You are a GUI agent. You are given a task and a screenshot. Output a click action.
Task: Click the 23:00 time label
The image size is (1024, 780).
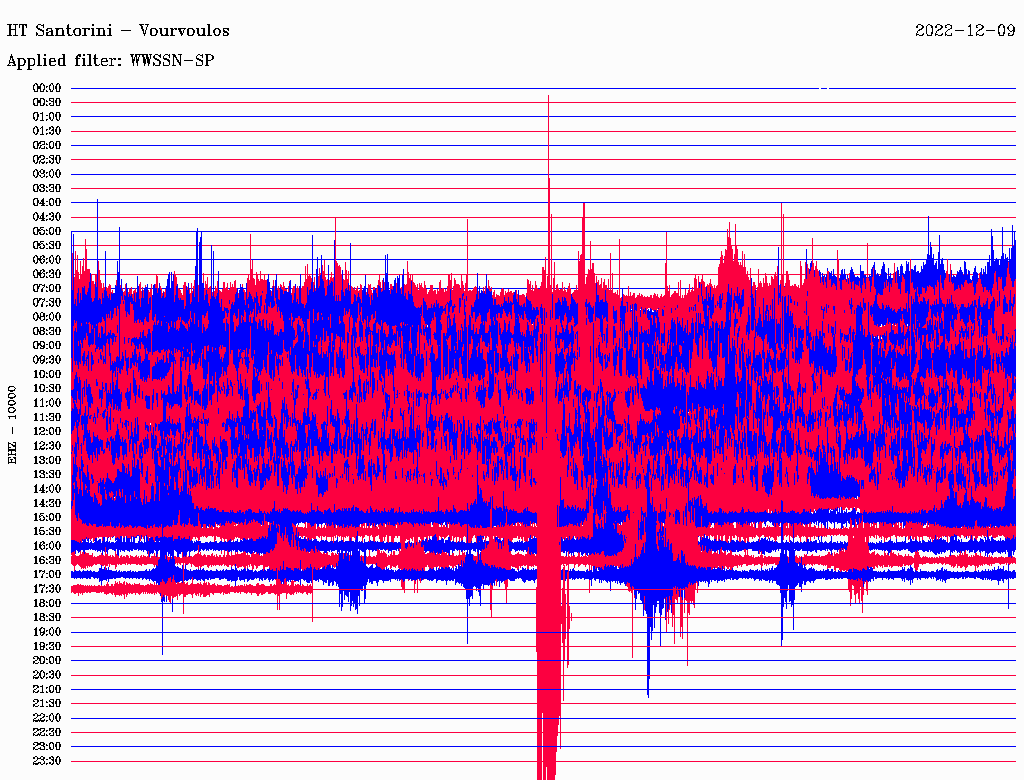pyautogui.click(x=47, y=747)
